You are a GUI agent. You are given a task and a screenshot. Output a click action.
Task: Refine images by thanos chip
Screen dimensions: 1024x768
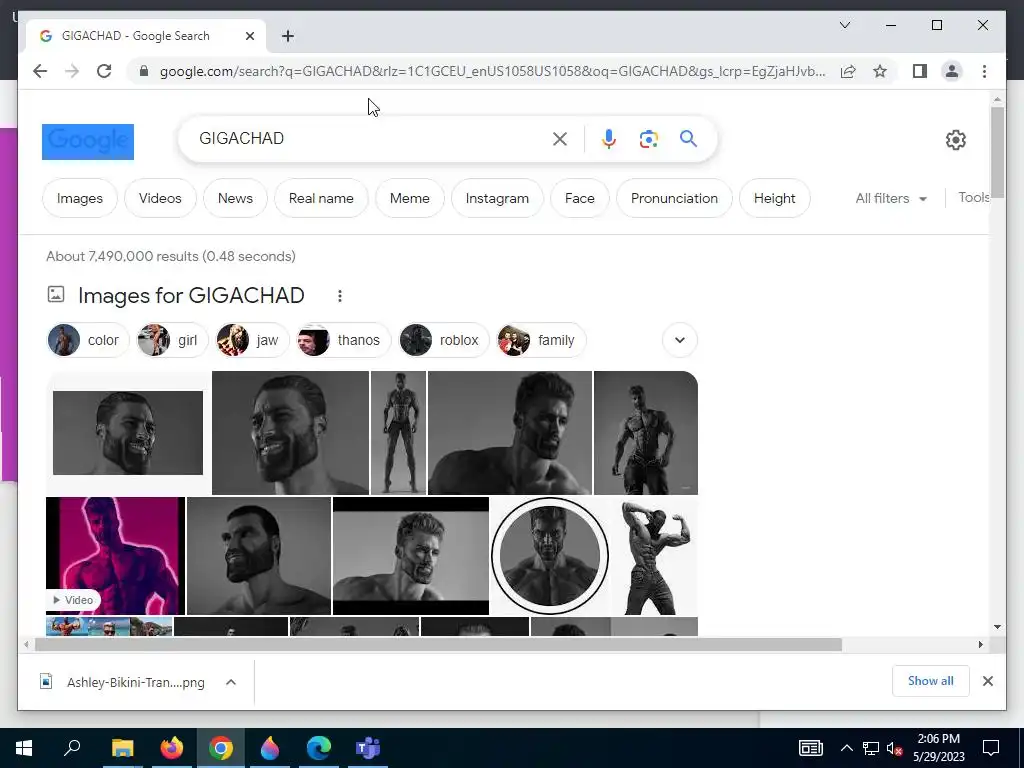(344, 340)
